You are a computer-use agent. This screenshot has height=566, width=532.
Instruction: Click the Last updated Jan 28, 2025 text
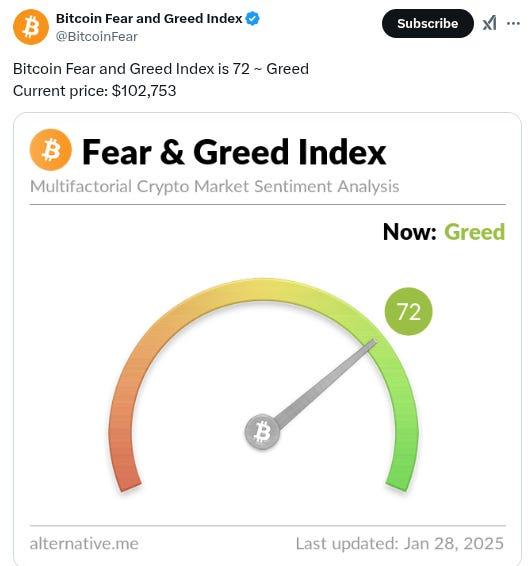pyautogui.click(x=400, y=544)
